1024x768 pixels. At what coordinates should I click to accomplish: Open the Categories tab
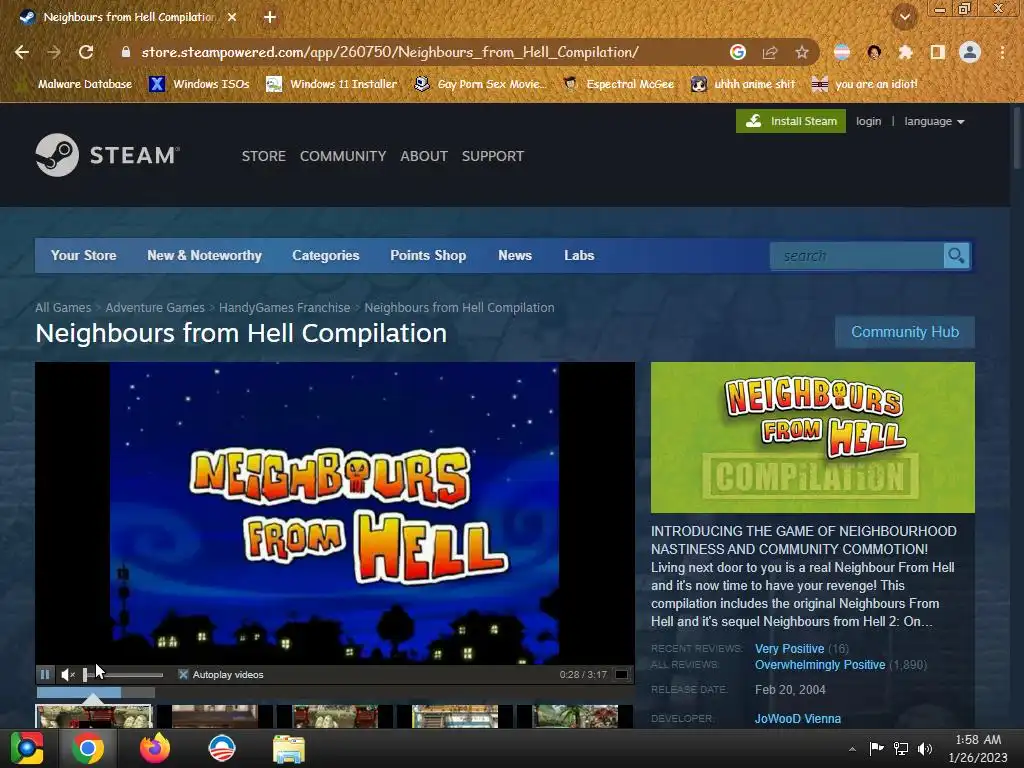326,255
